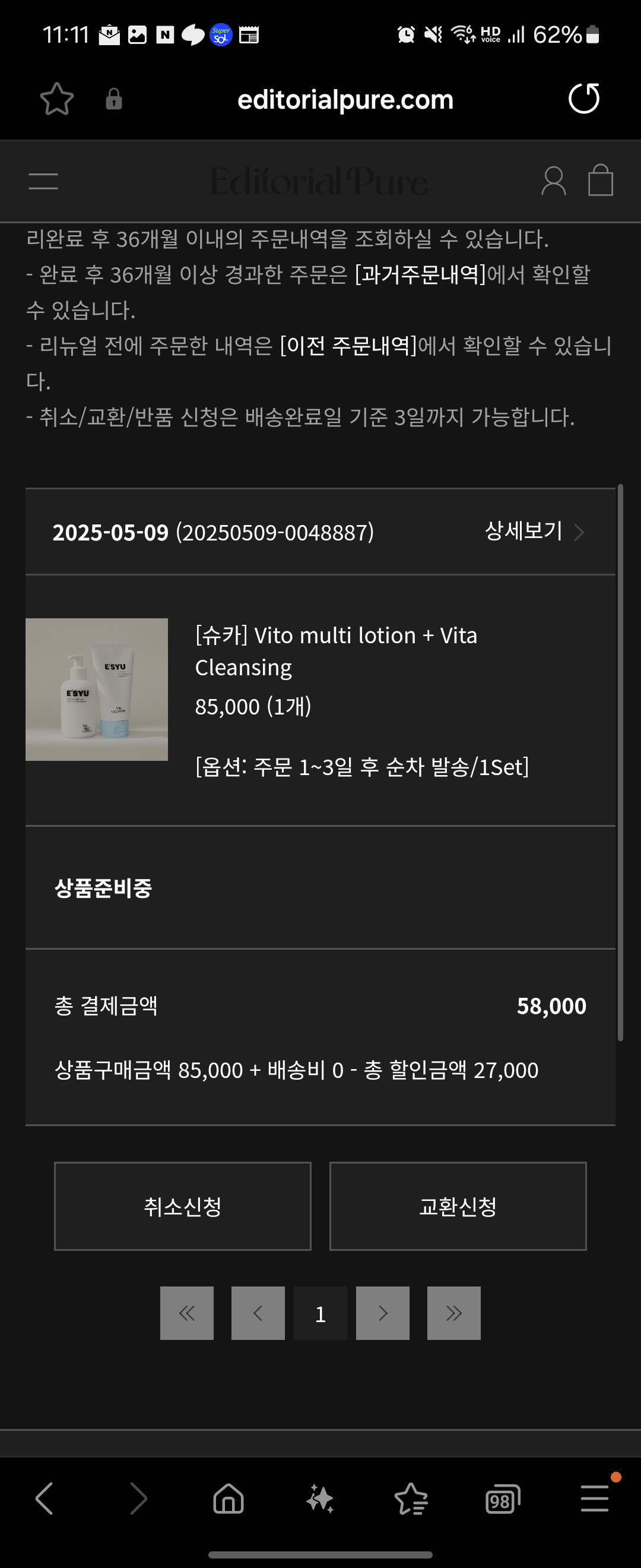
Task: Open the shopping bag cart
Action: point(600,180)
